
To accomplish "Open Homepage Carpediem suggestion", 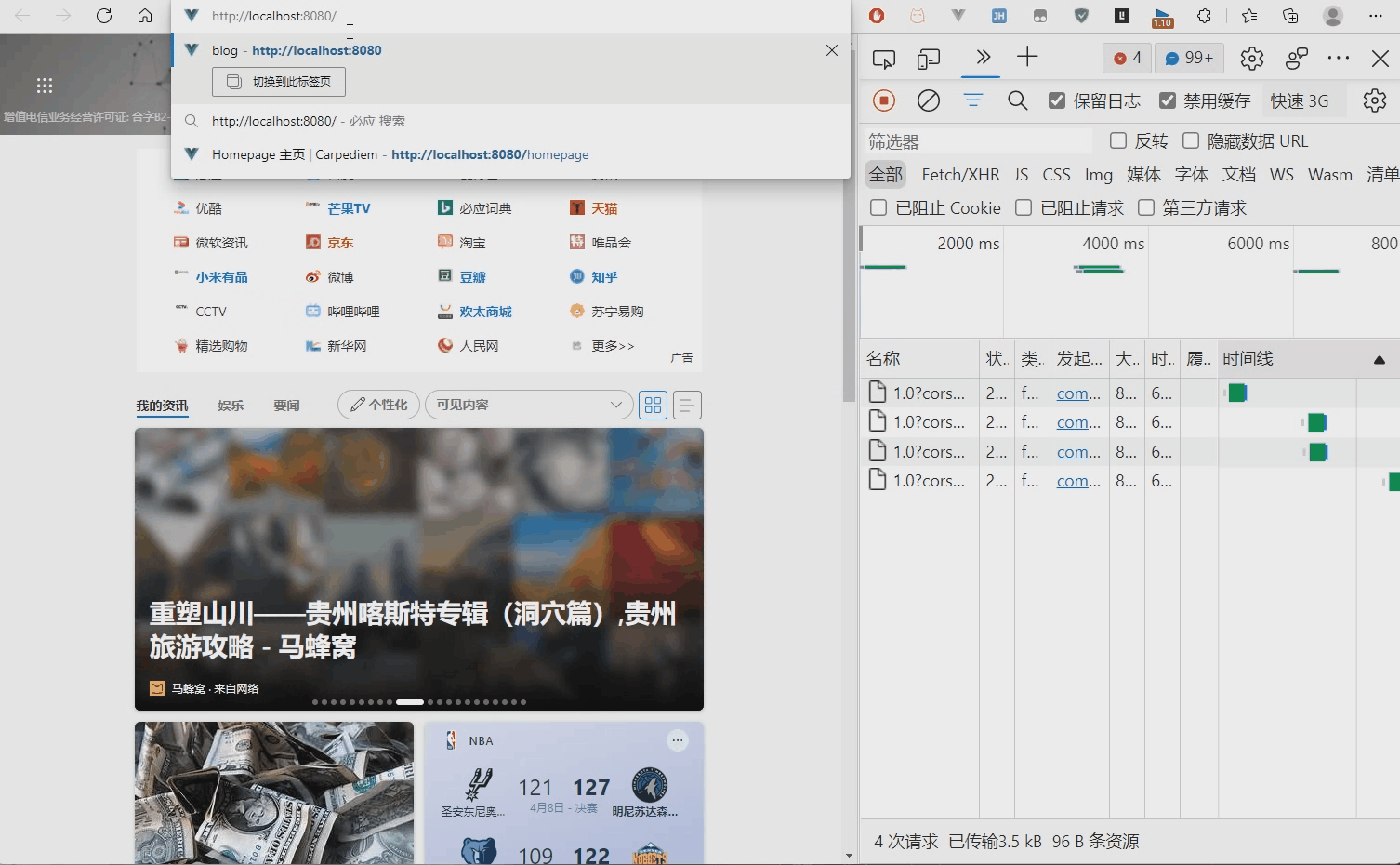I will tap(511, 154).
